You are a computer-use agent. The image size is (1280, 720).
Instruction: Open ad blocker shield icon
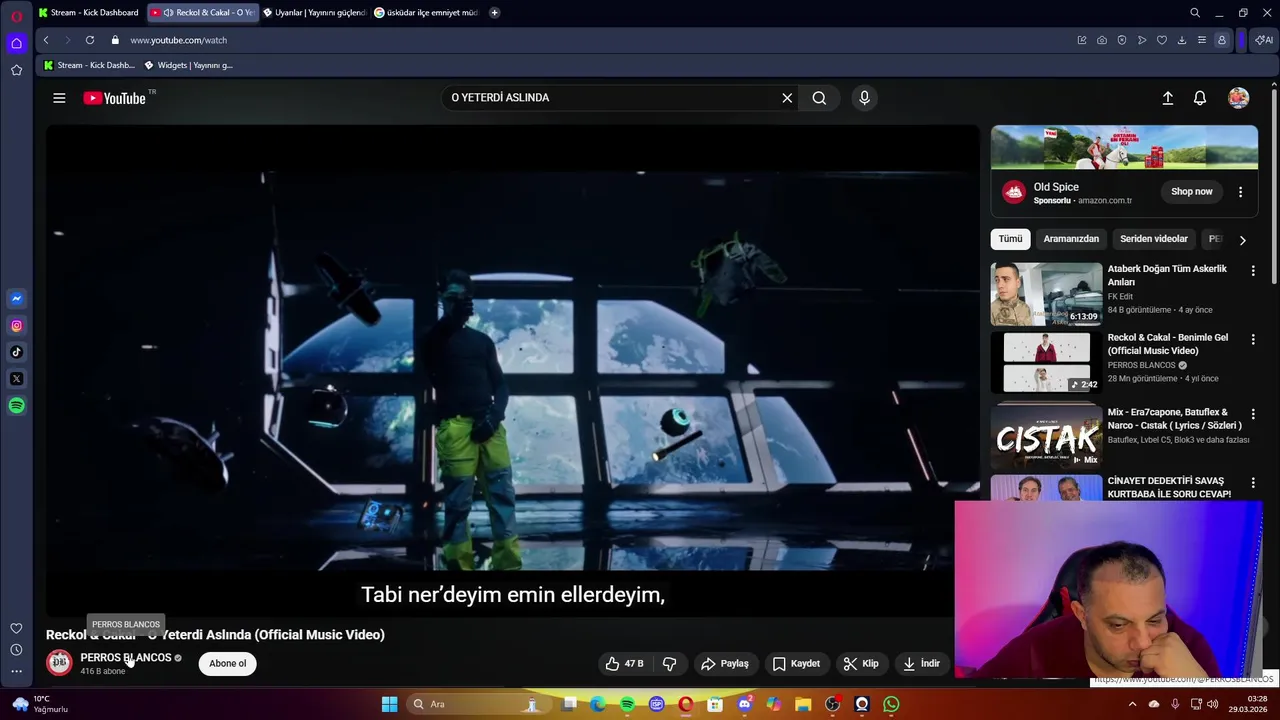point(1122,40)
